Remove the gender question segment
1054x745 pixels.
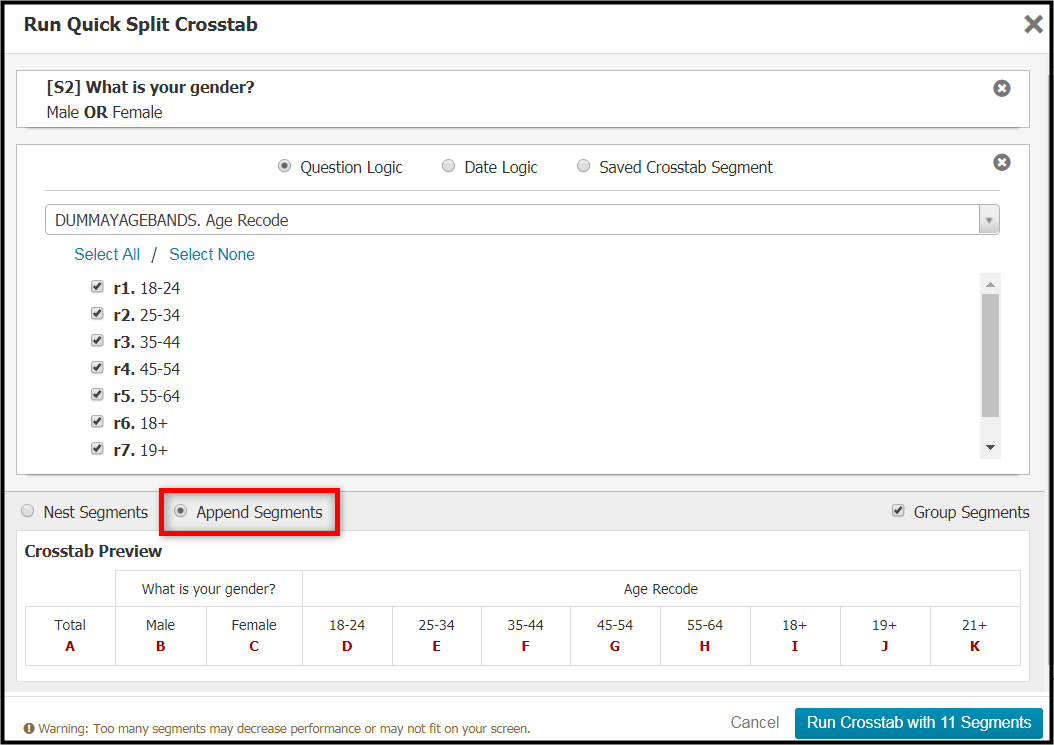click(1002, 88)
